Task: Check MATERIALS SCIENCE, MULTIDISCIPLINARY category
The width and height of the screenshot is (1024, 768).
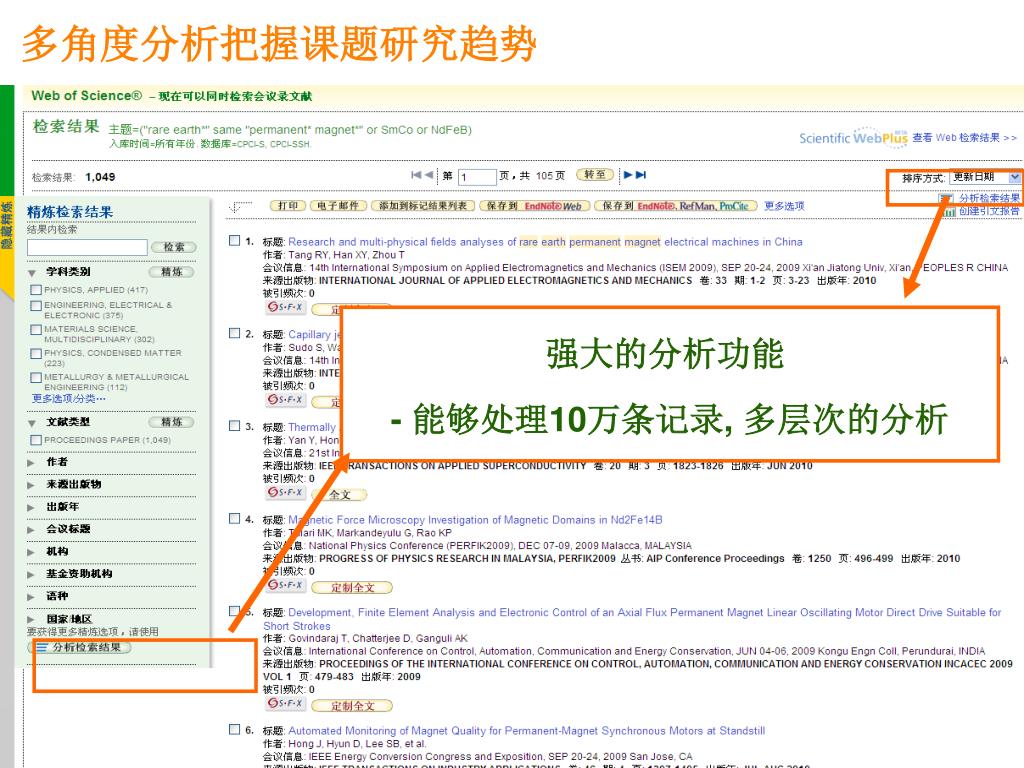Action: 37,330
